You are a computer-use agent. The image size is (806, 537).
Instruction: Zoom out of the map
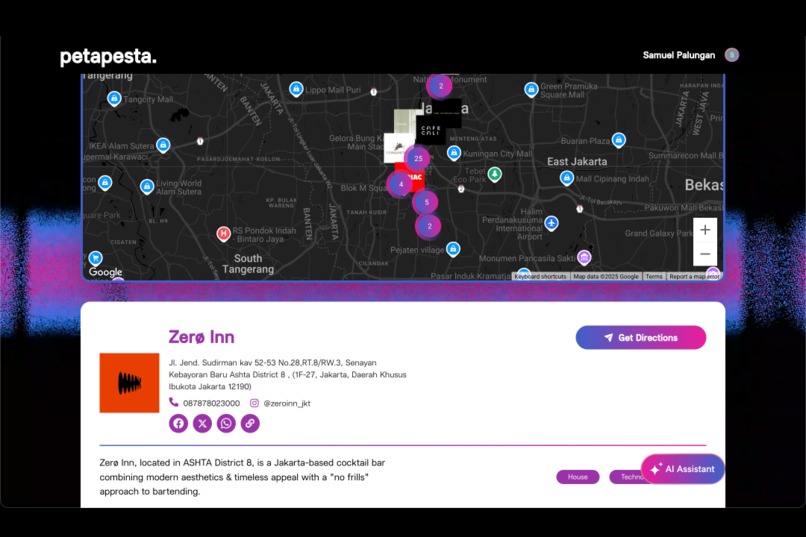[x=705, y=254]
